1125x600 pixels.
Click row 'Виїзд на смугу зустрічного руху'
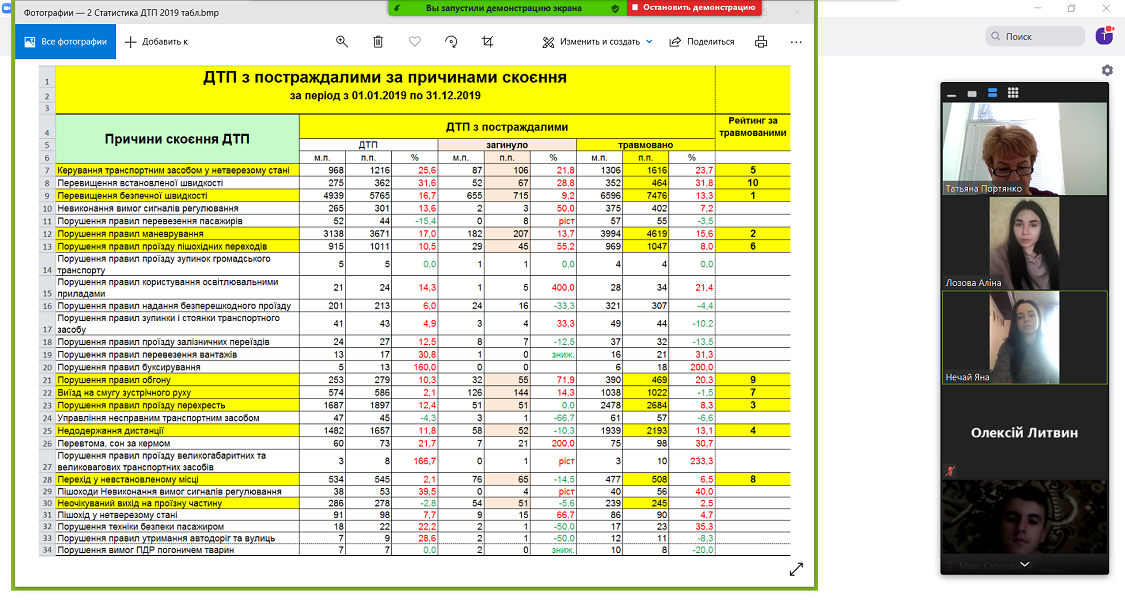point(423,393)
